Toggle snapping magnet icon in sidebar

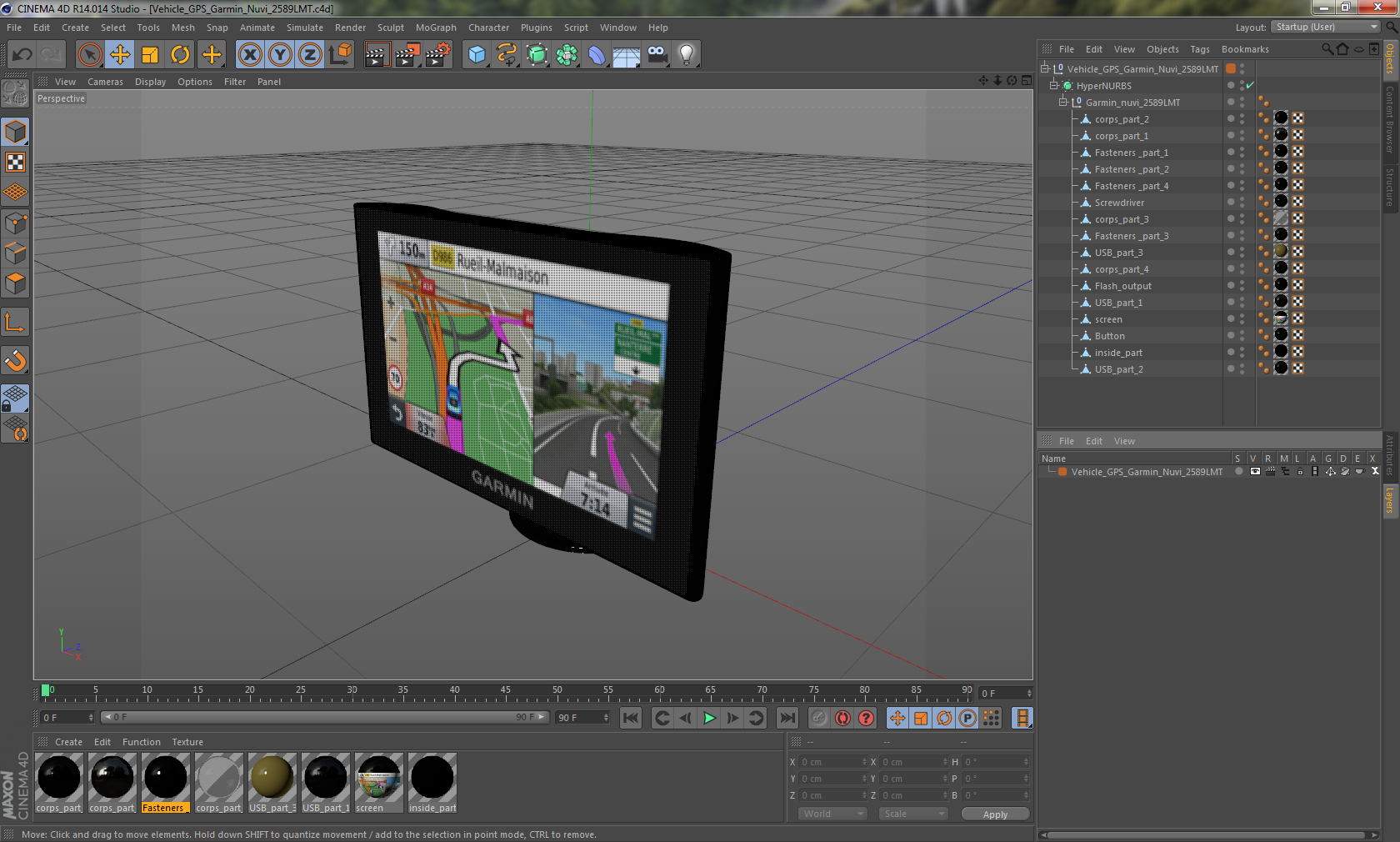[x=16, y=360]
